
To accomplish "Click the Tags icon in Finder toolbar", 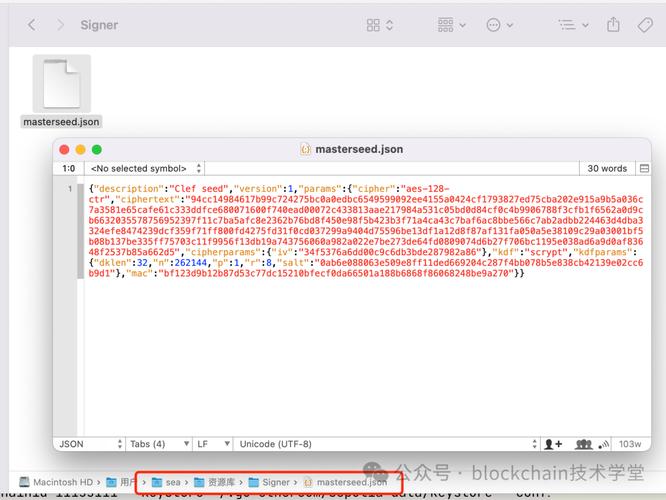I will [x=645, y=25].
